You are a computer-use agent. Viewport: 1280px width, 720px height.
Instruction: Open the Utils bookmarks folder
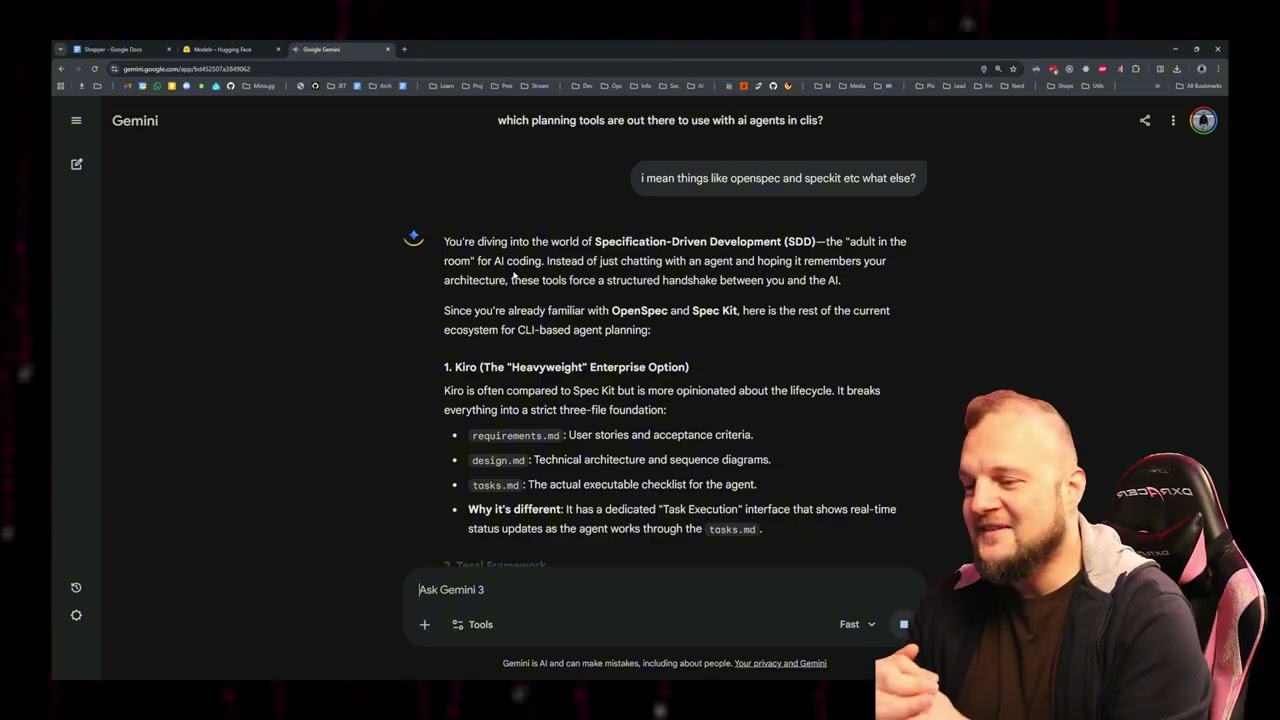[x=1093, y=86]
